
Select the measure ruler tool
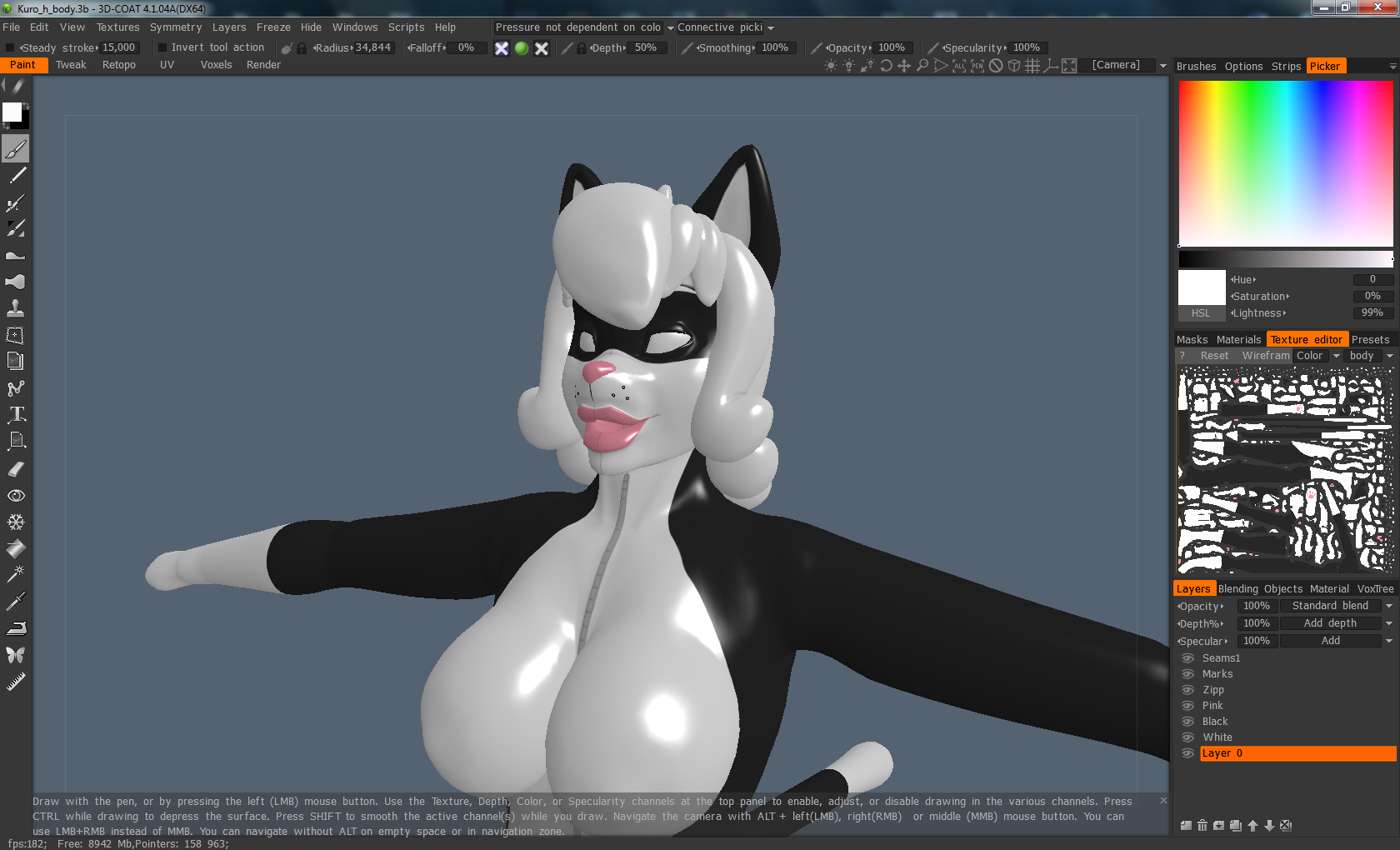(x=16, y=682)
